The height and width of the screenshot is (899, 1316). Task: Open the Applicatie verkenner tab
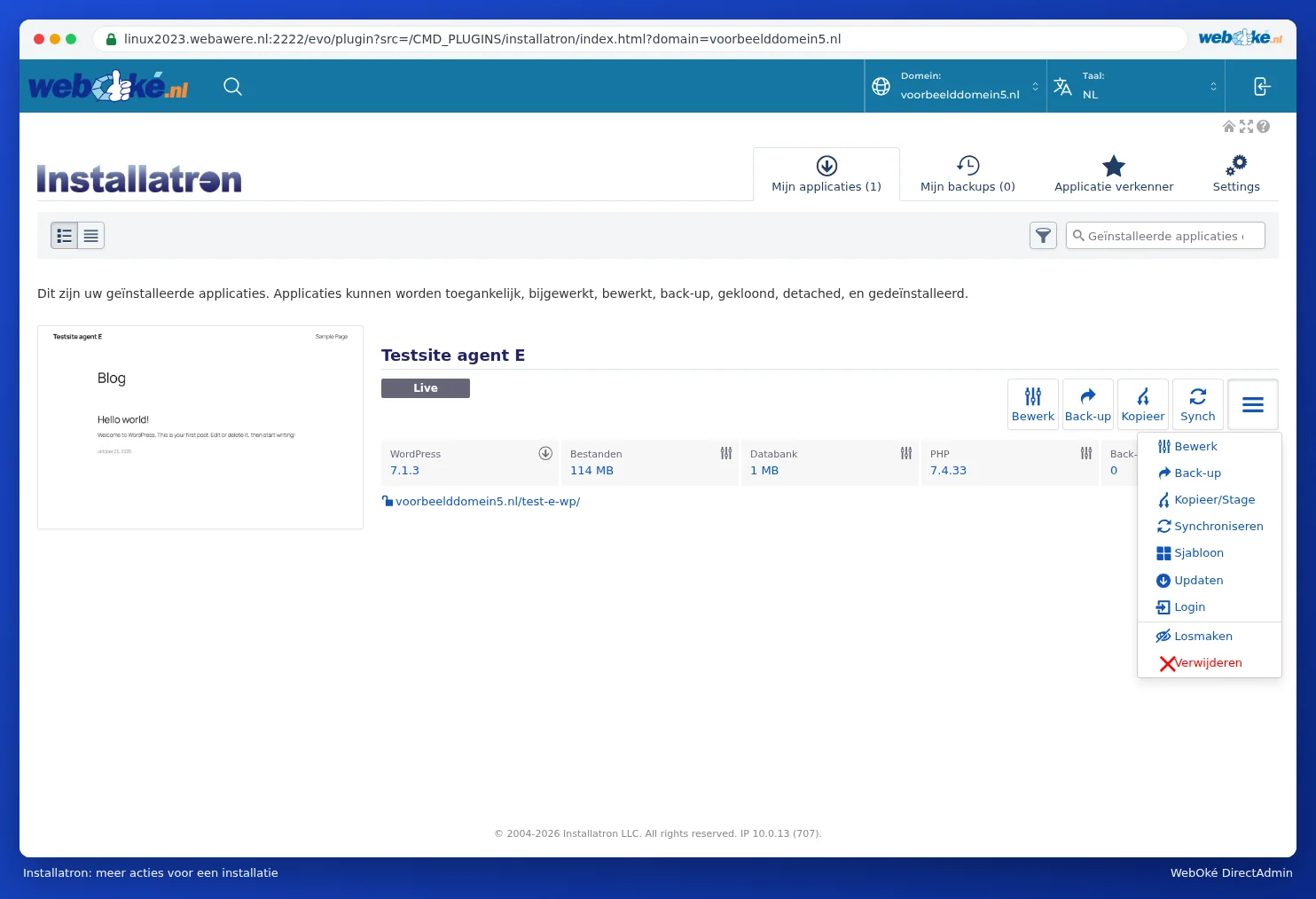[x=1114, y=175]
